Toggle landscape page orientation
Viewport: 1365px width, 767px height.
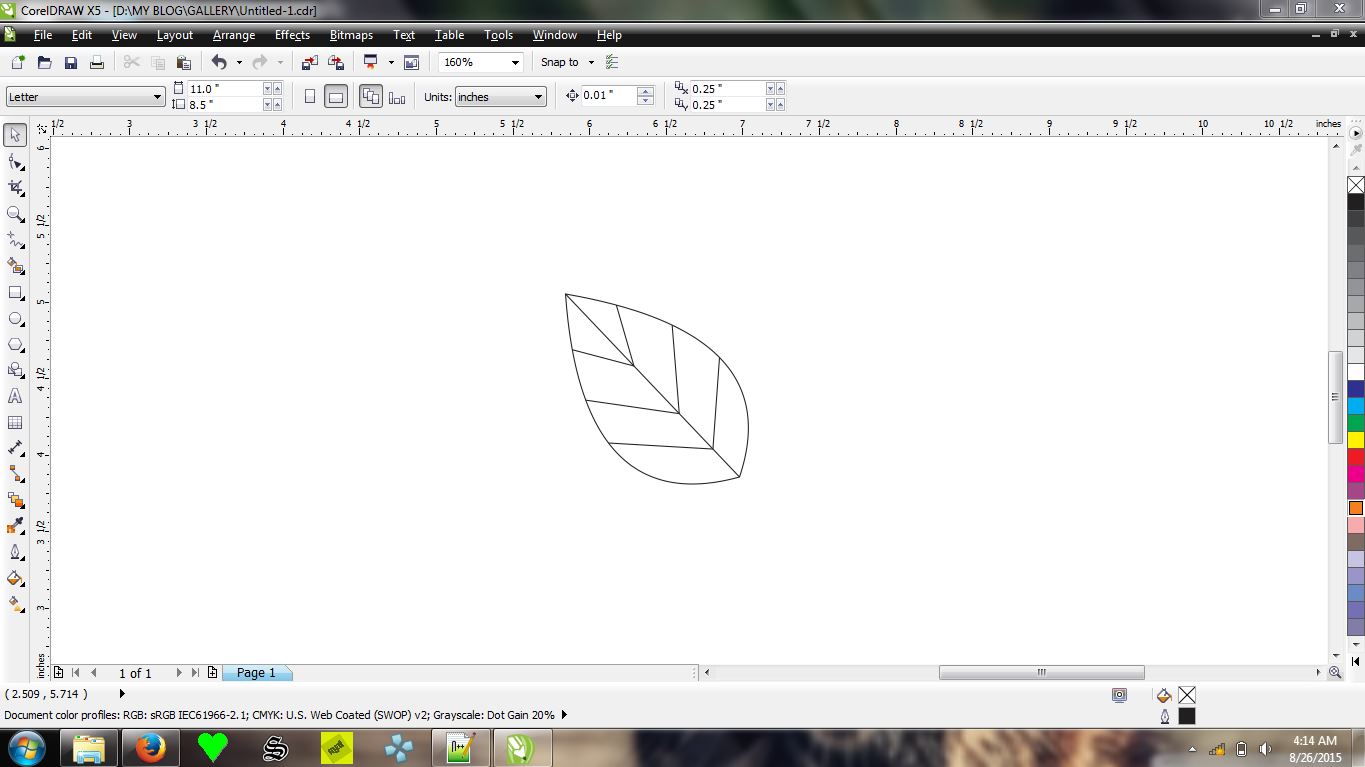click(x=335, y=95)
